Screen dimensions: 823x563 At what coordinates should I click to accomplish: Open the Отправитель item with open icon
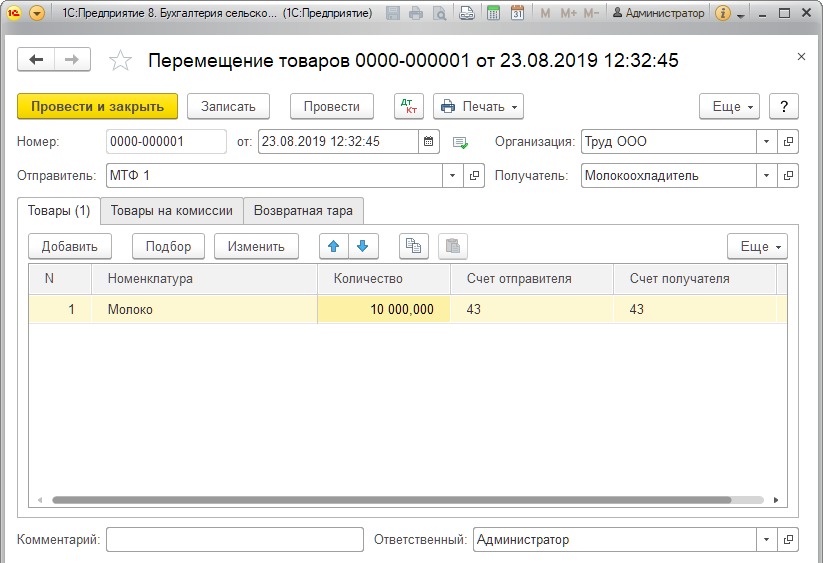point(474,176)
